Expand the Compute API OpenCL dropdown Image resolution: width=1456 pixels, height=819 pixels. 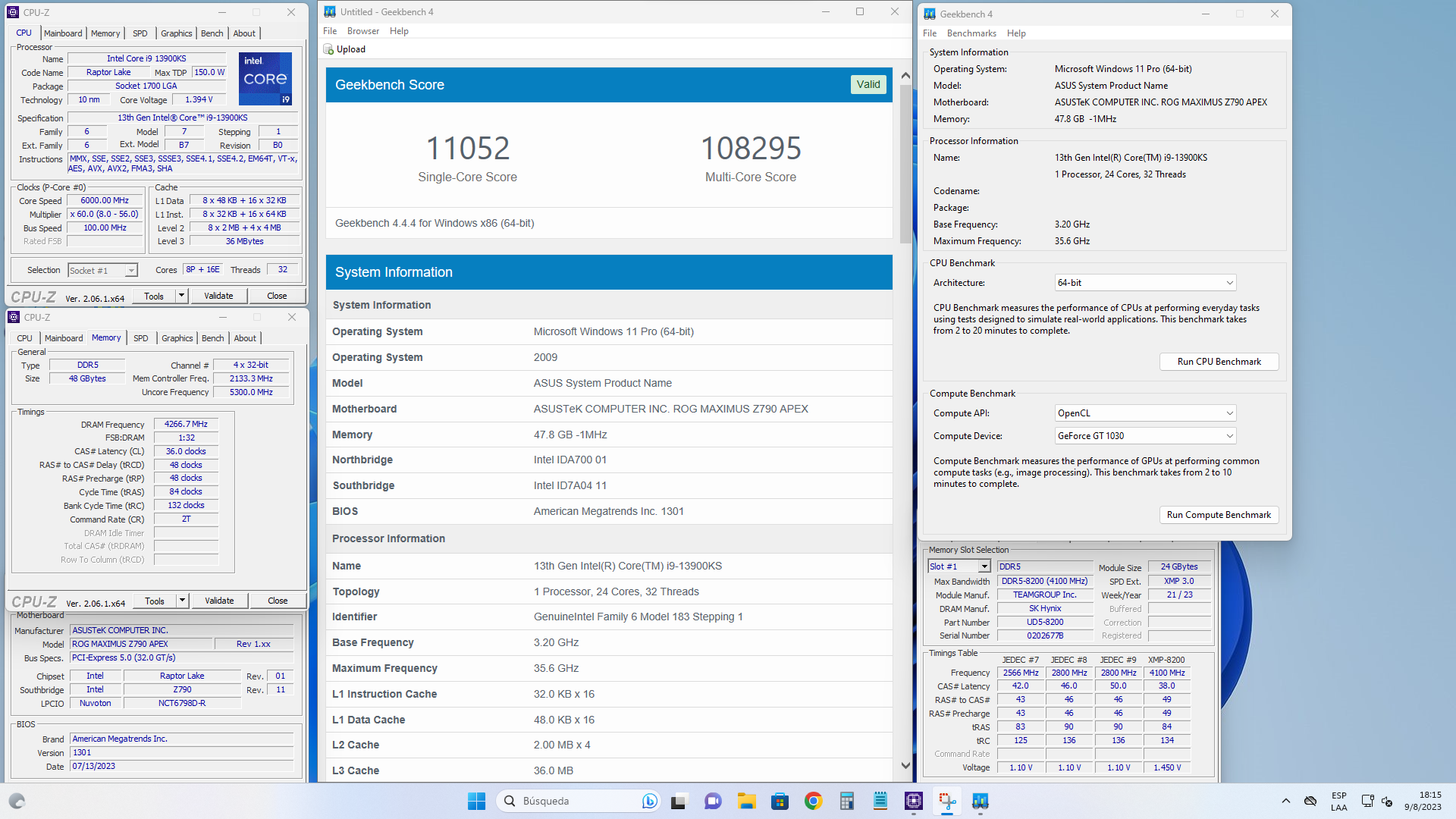(1145, 413)
